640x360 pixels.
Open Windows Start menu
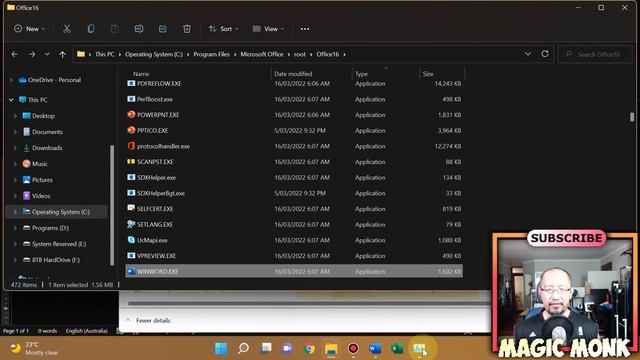point(221,349)
